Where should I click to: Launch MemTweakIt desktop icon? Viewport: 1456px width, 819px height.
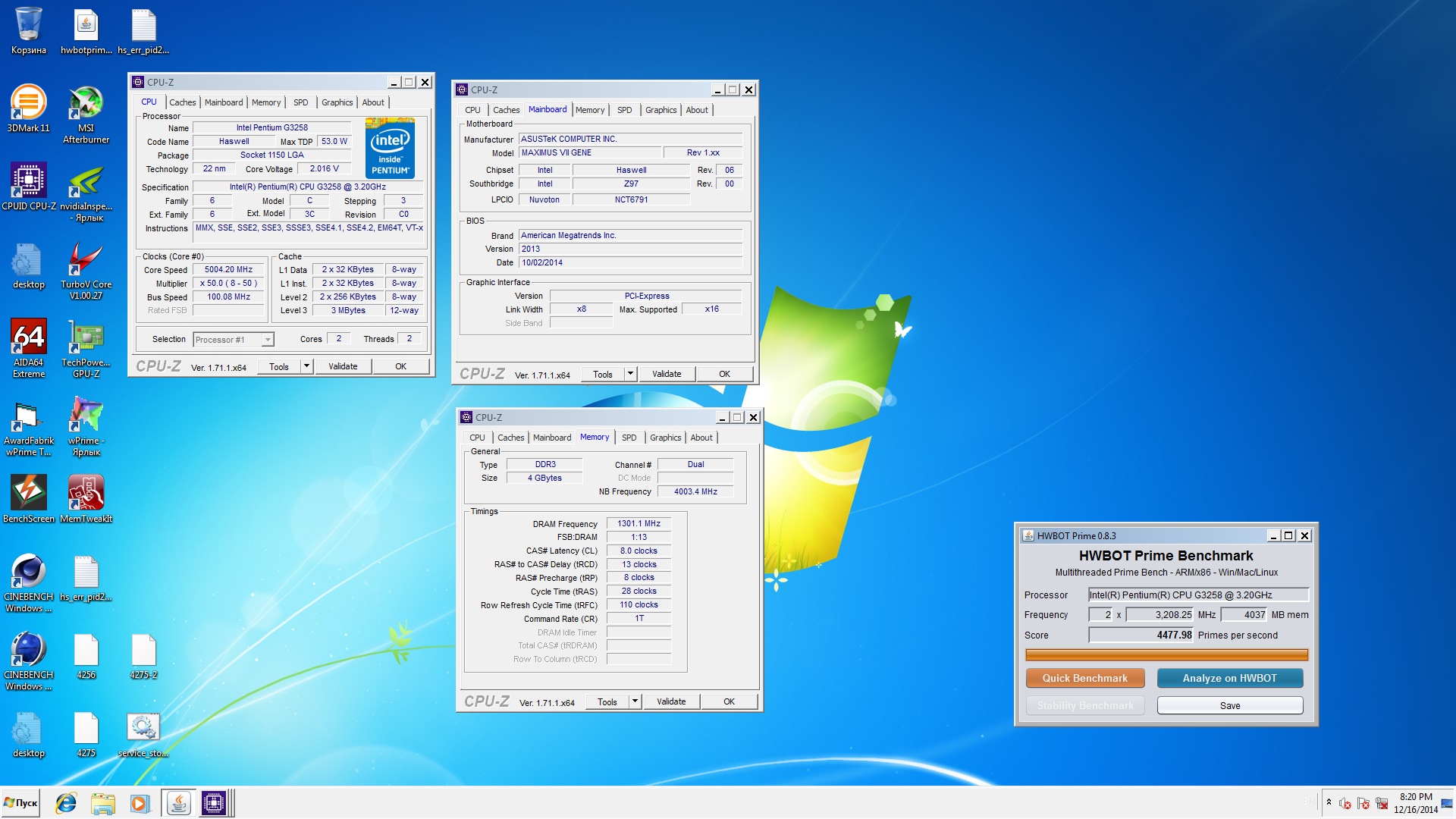coord(86,498)
